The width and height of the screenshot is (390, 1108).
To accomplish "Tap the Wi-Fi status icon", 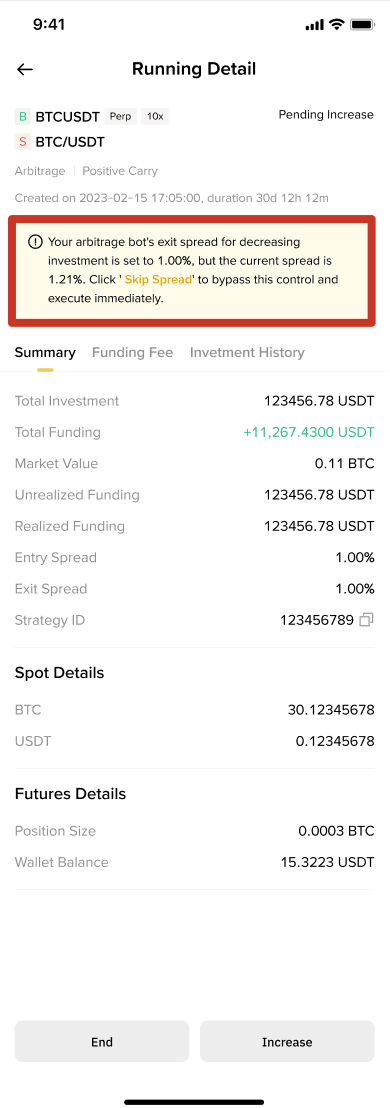I will (336, 25).
